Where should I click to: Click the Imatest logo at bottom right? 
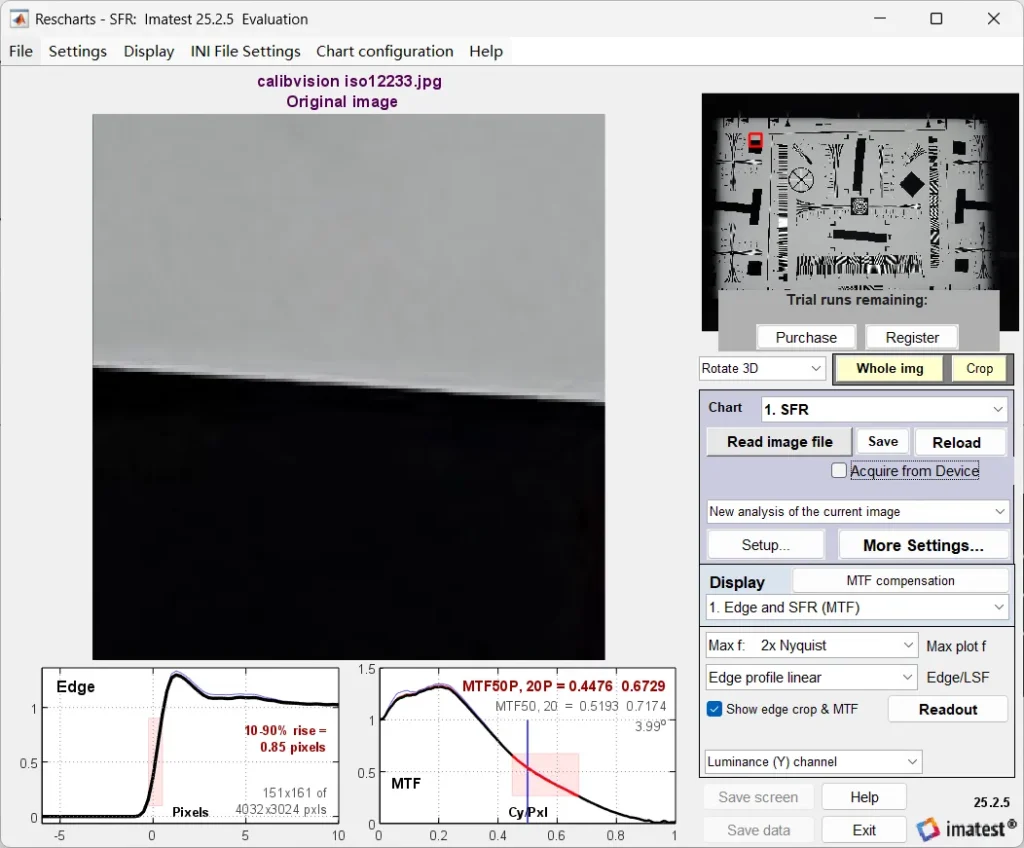[x=965, y=828]
